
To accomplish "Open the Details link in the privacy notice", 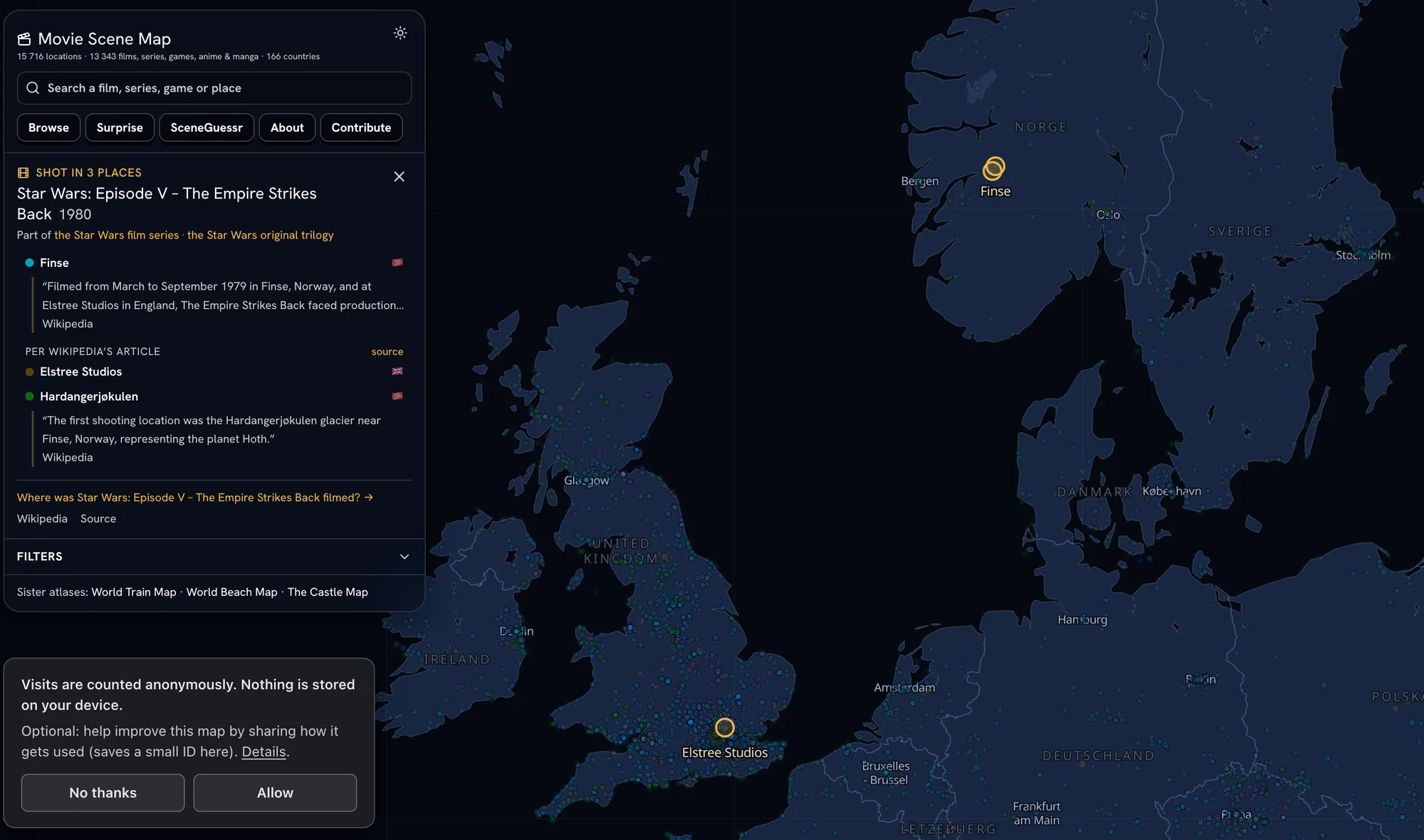I will [x=263, y=752].
